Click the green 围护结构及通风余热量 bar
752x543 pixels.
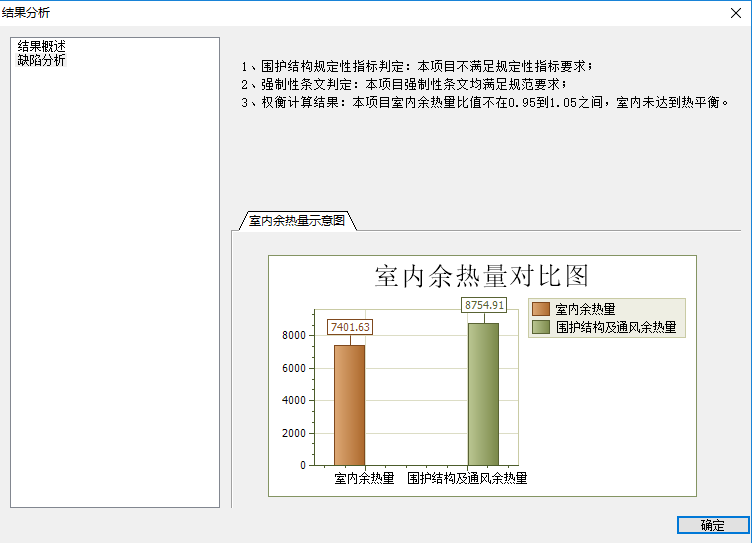point(483,394)
